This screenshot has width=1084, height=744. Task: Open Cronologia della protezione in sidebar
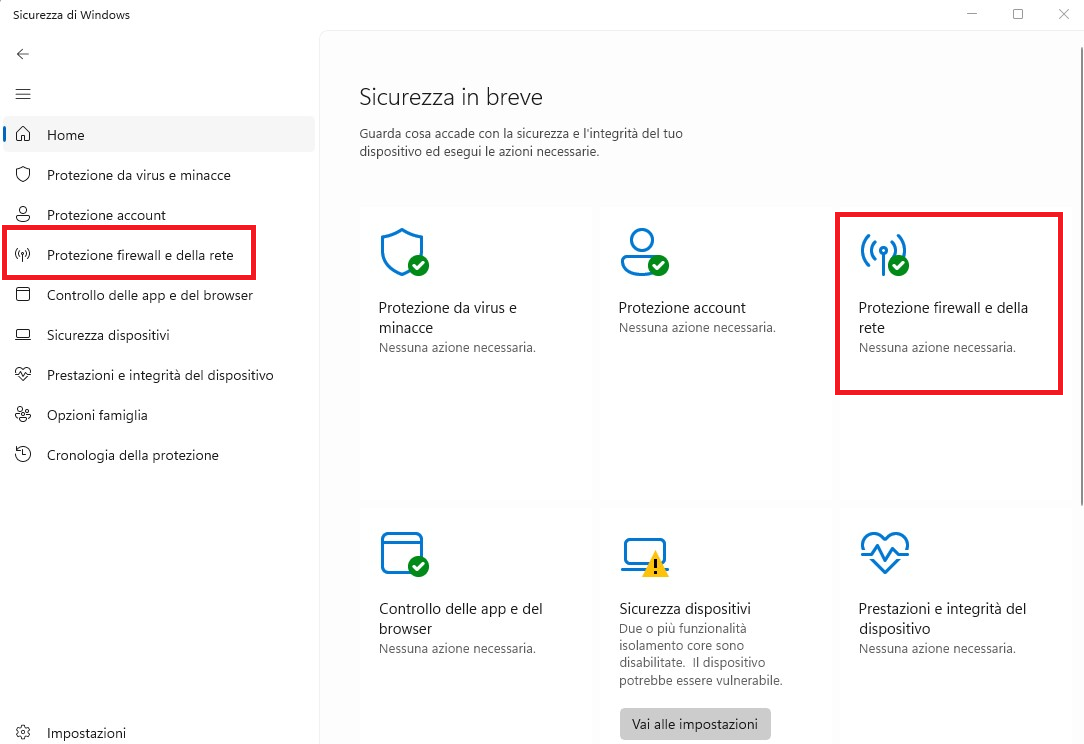tap(132, 455)
